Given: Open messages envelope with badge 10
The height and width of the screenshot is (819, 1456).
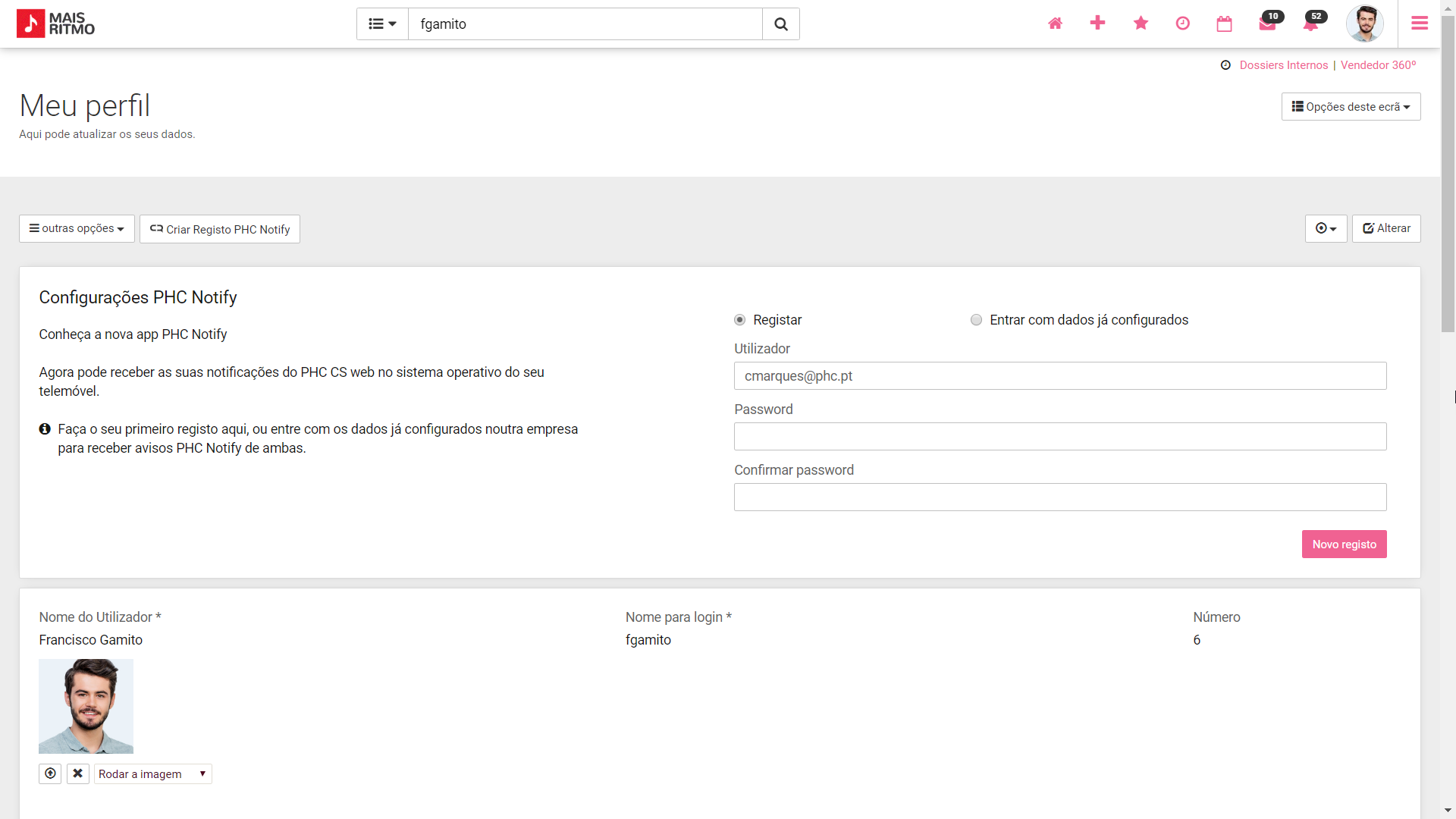Looking at the screenshot, I should click(x=1268, y=24).
